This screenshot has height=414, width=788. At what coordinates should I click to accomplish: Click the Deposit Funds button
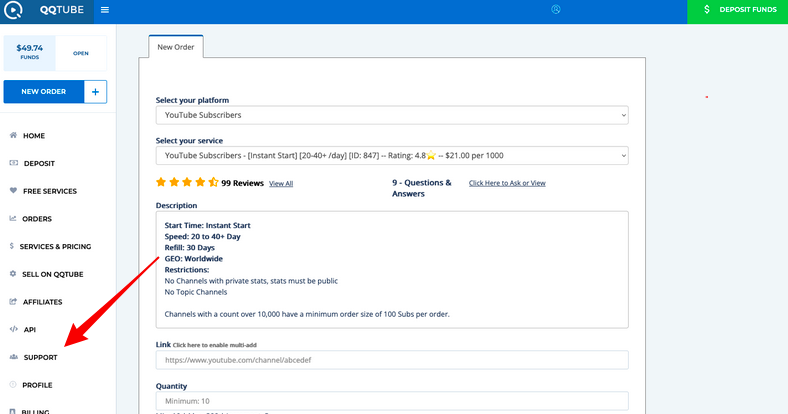coord(737,10)
